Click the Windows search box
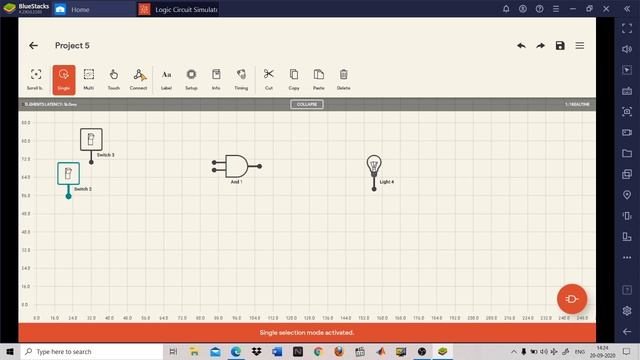This screenshot has height=360, width=640. 92,351
